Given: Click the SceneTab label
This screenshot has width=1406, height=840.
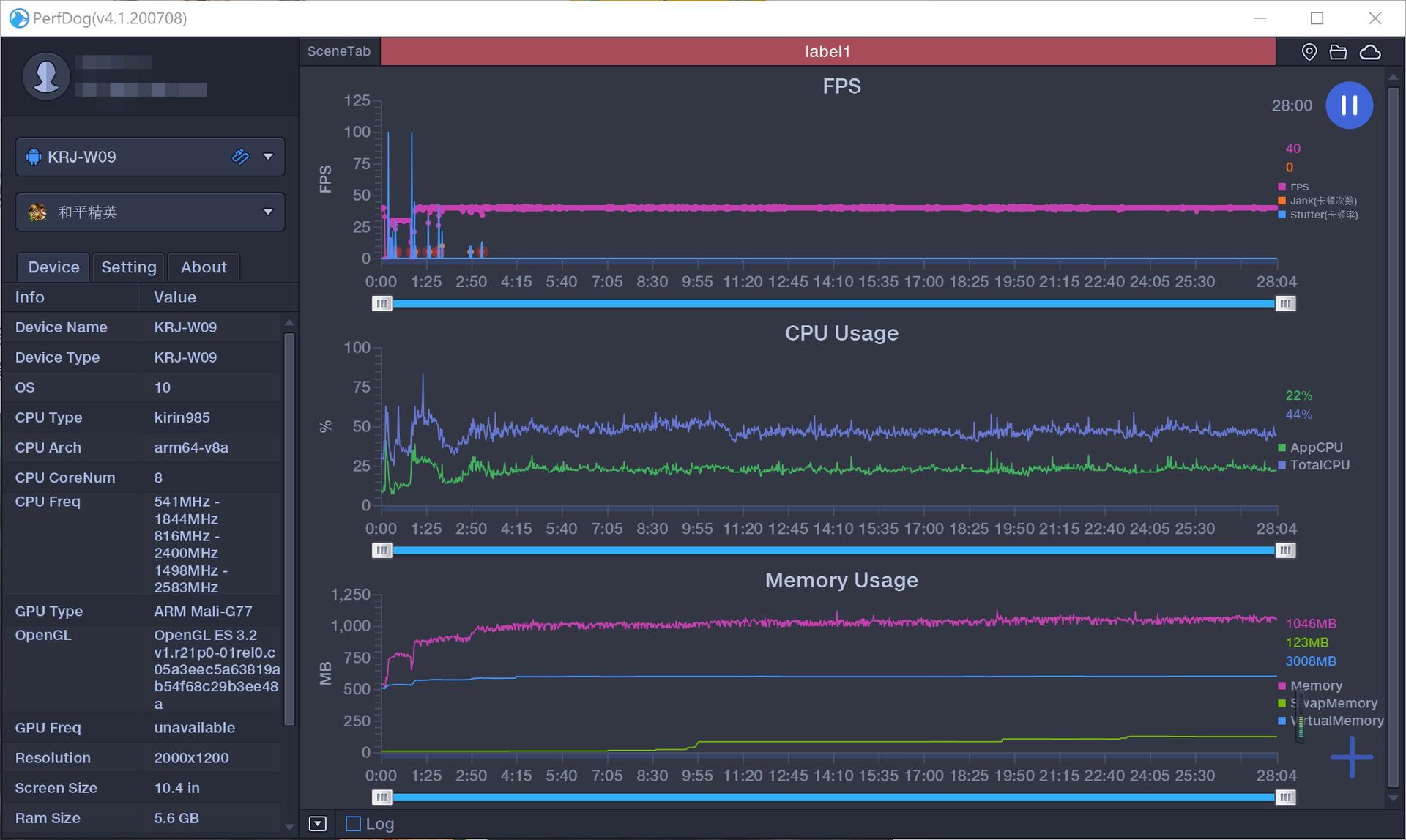Looking at the screenshot, I should coord(339,51).
